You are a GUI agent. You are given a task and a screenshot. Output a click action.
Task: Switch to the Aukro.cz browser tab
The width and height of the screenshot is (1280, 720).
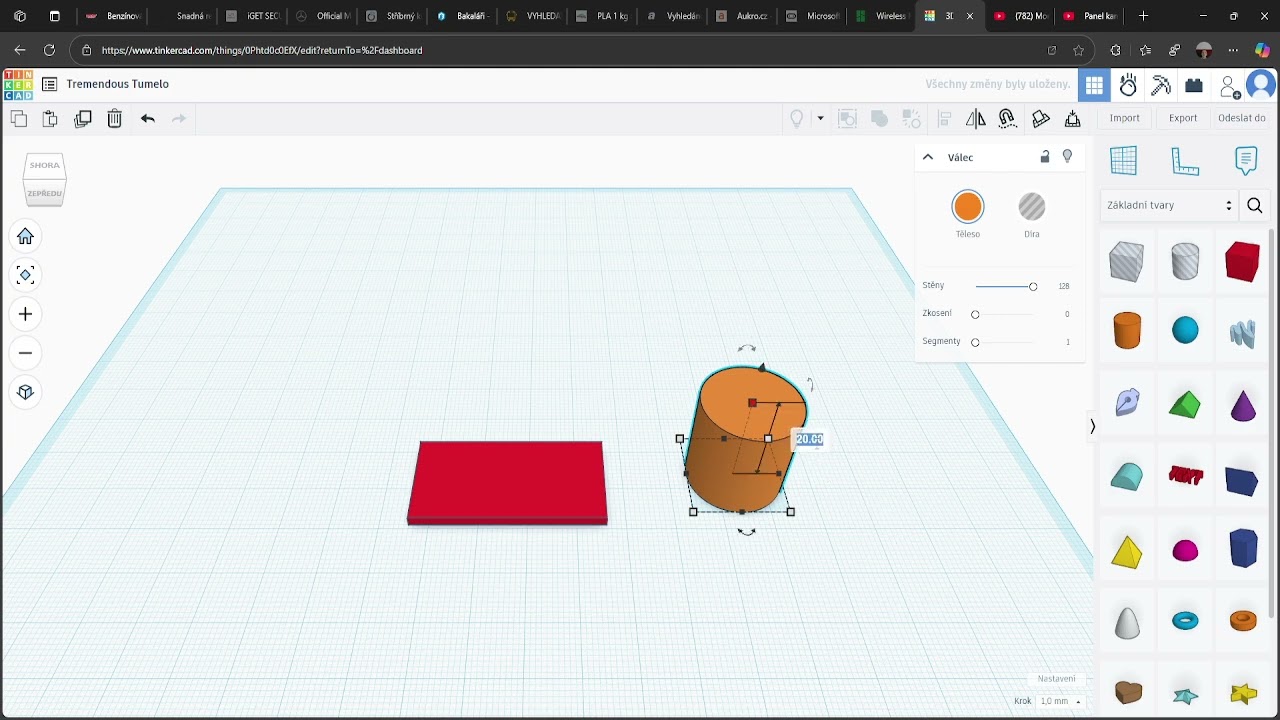[743, 16]
